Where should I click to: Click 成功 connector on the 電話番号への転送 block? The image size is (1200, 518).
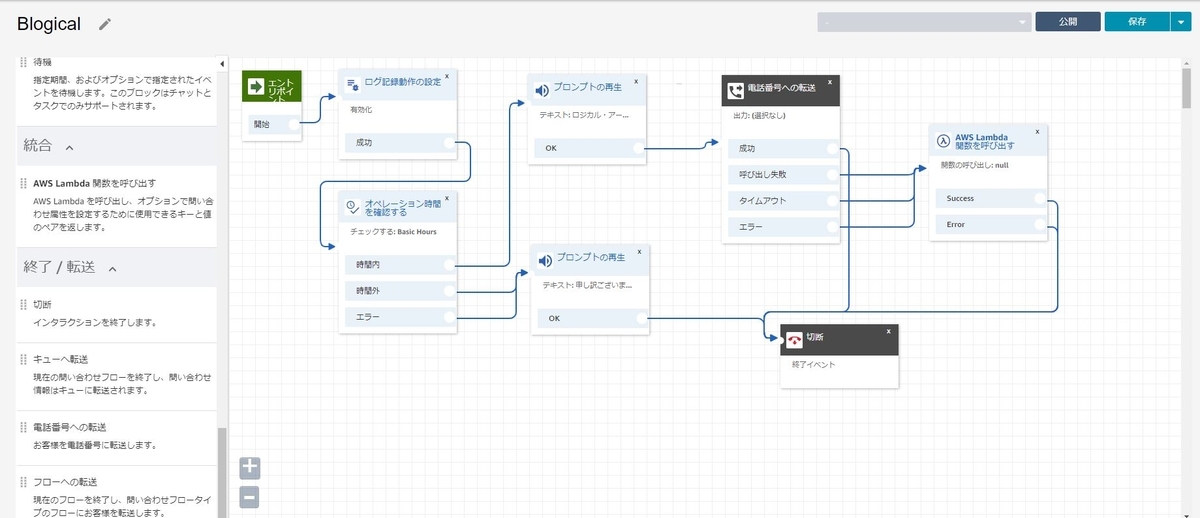(831, 148)
